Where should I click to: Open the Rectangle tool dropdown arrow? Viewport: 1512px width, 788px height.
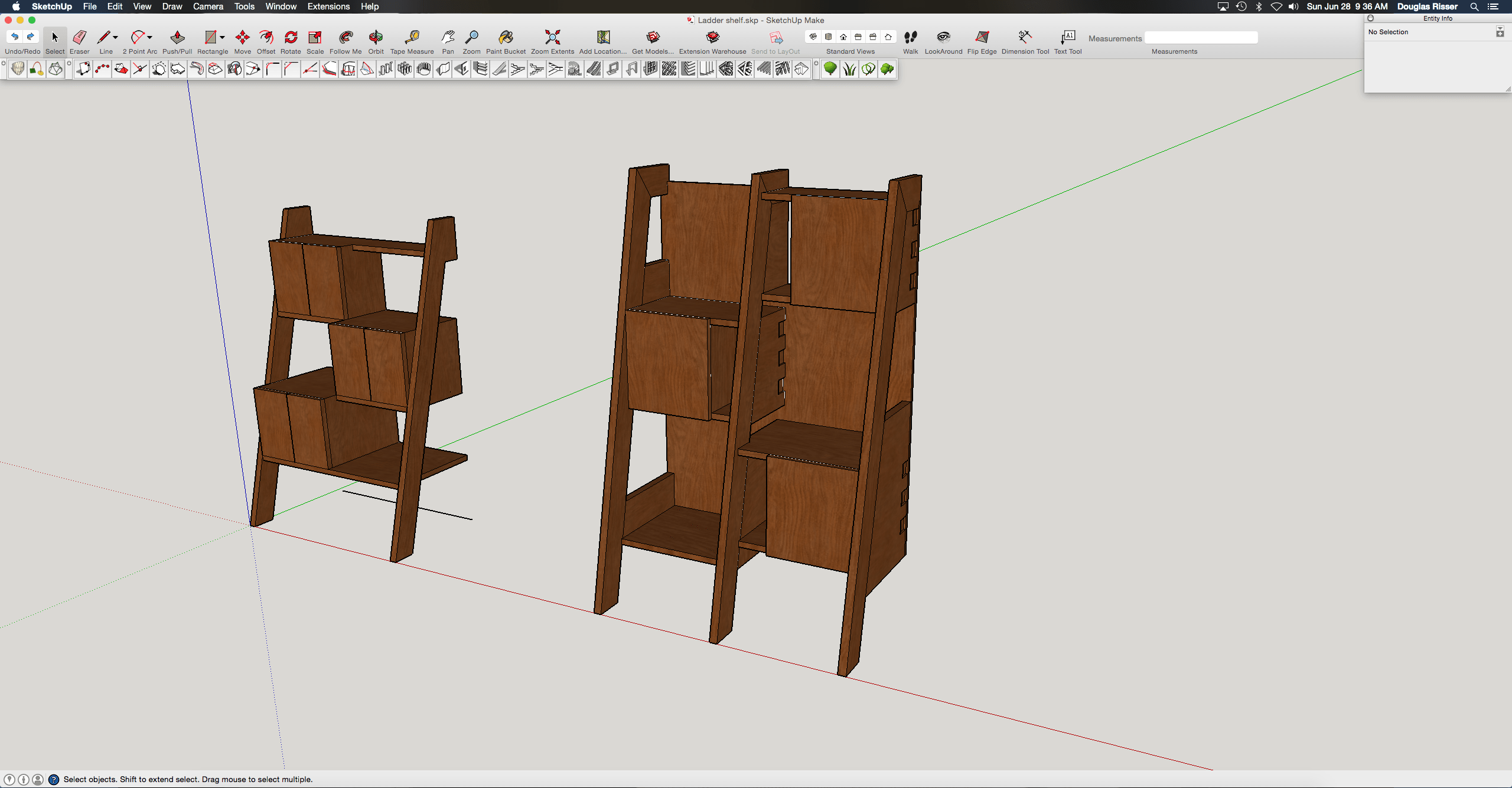tap(223, 37)
